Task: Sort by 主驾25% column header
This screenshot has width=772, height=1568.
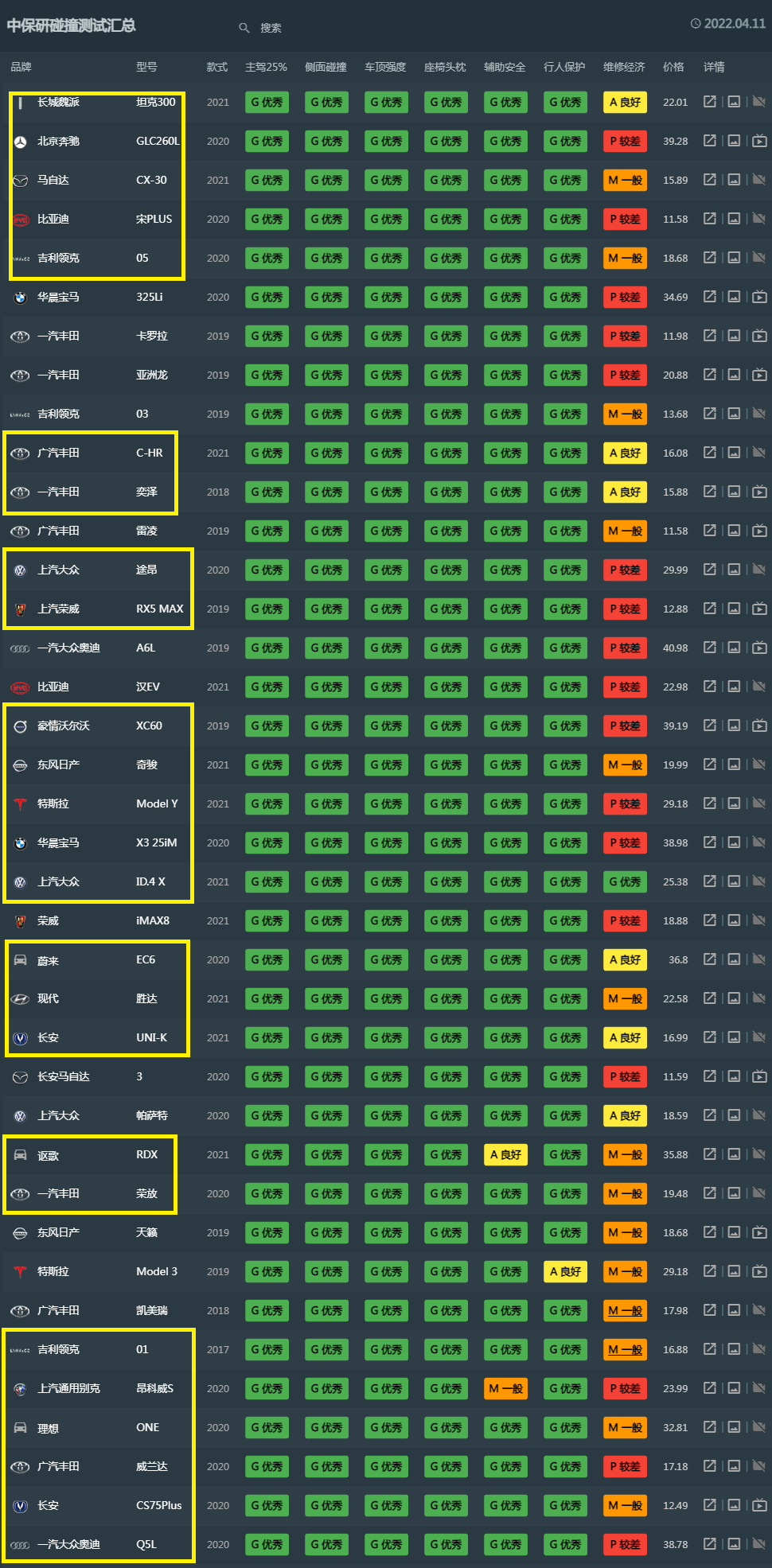Action: point(266,67)
